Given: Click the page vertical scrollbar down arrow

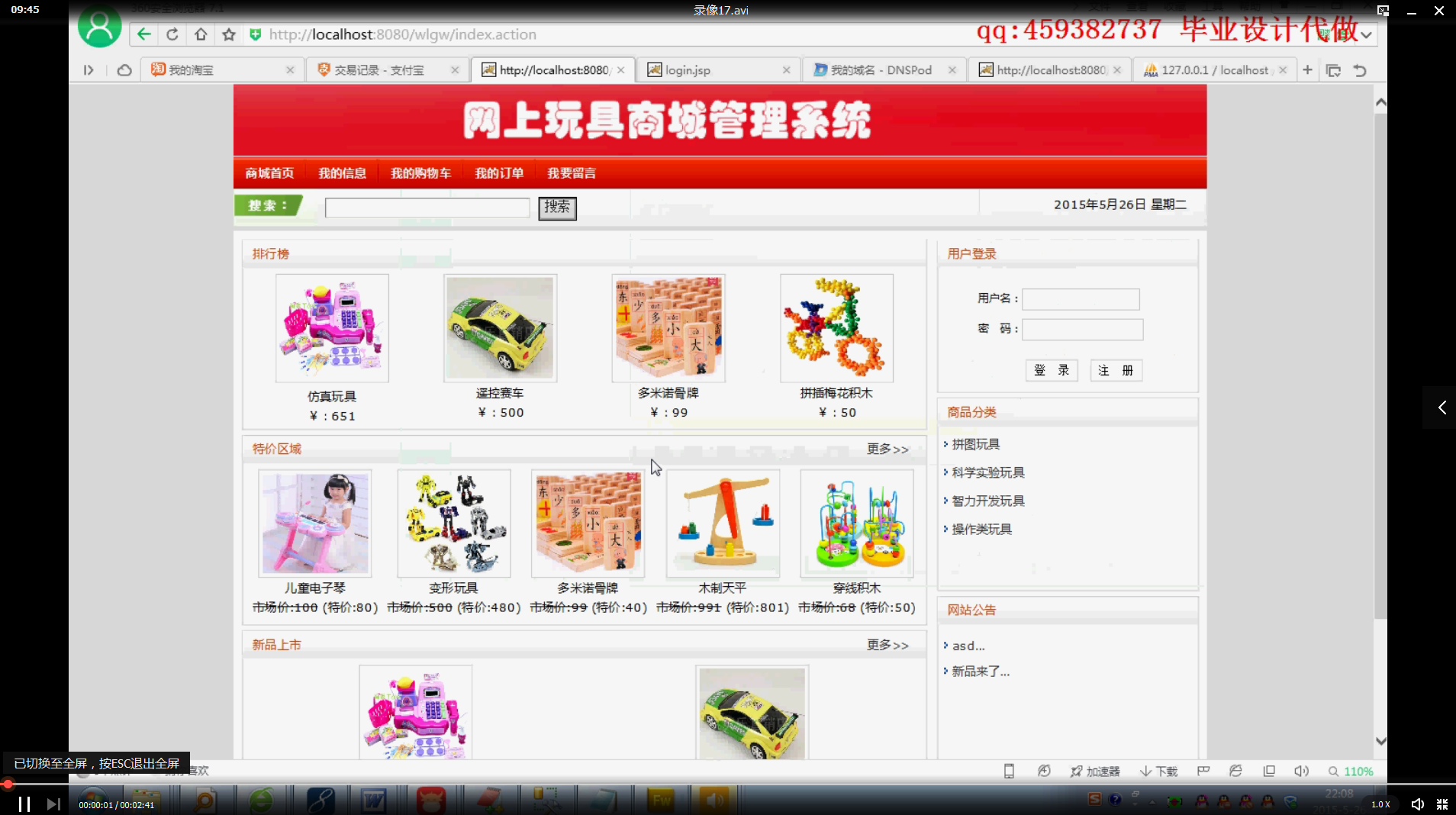Looking at the screenshot, I should [1380, 741].
